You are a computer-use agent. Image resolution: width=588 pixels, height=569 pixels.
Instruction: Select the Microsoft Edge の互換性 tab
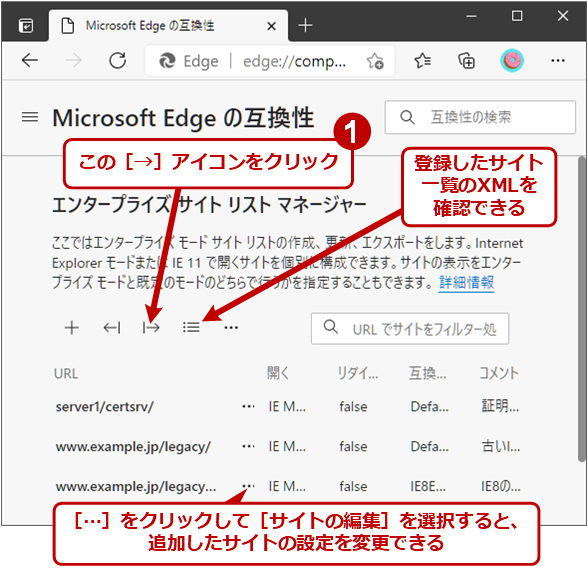(168, 26)
